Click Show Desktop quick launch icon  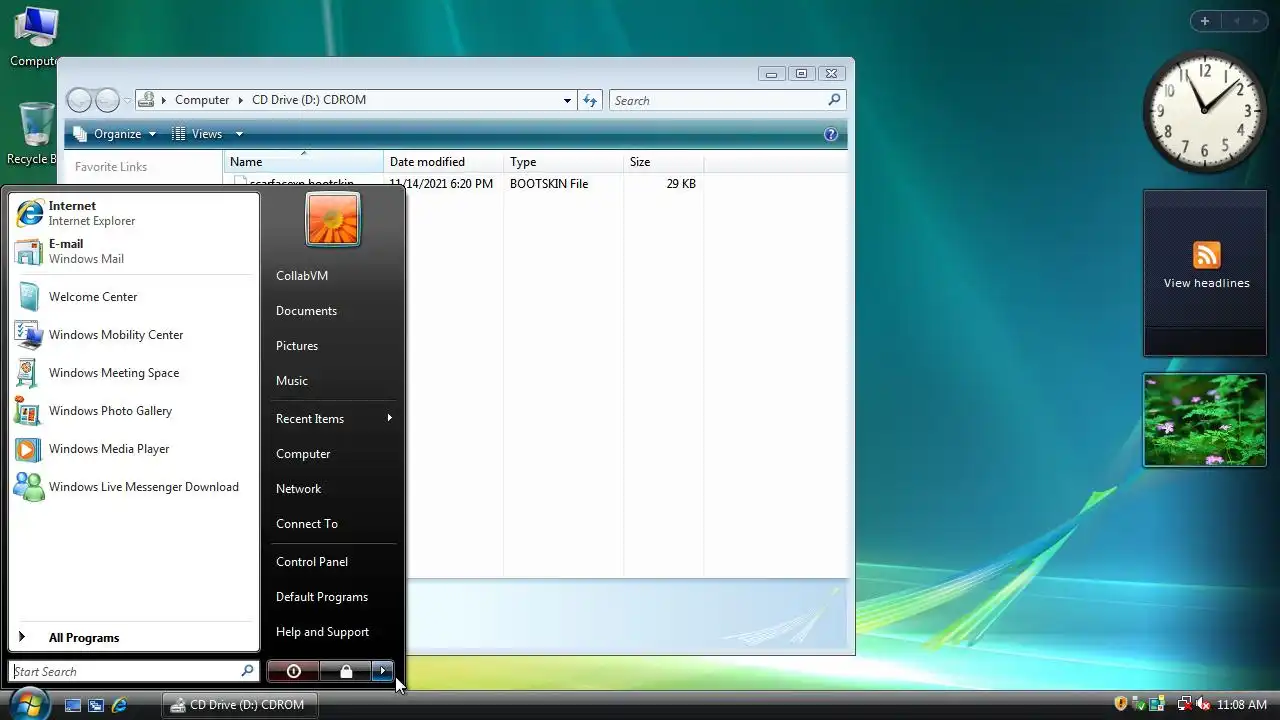[73, 705]
